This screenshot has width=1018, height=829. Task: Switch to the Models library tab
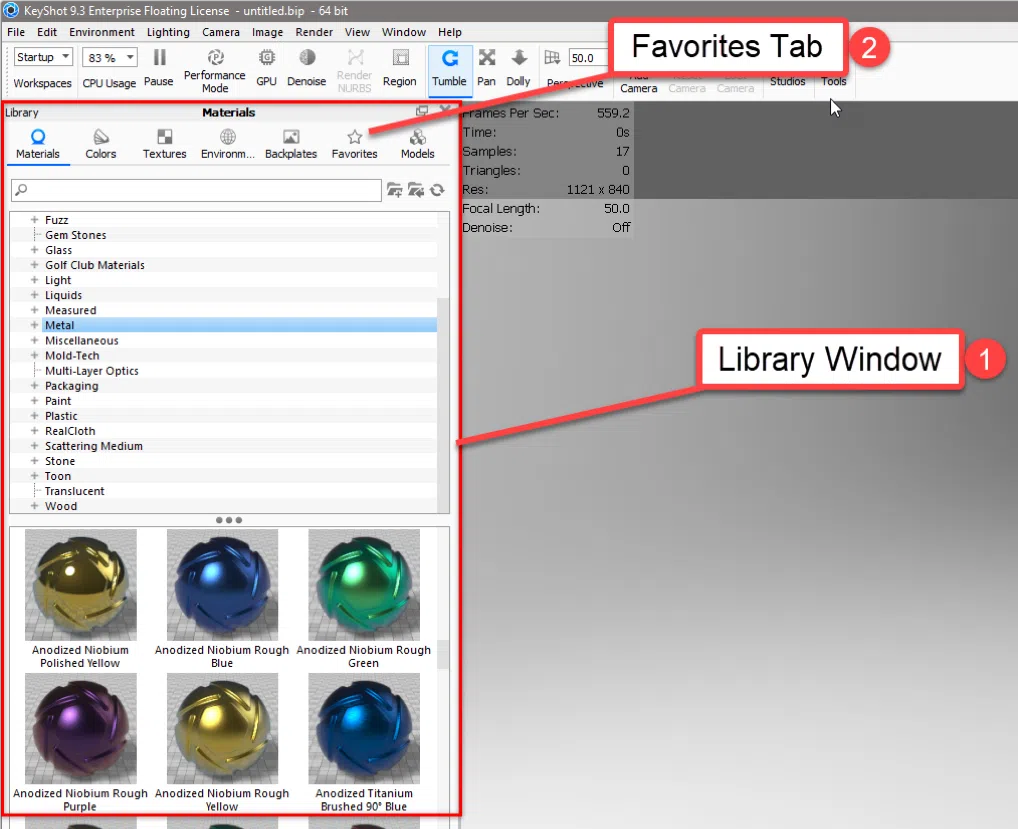click(x=417, y=144)
